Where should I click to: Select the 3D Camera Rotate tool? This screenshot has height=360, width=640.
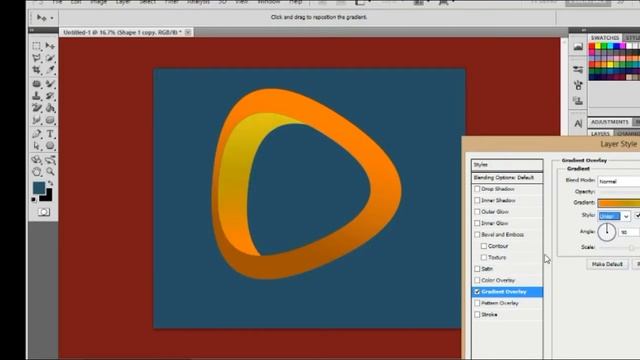(50, 160)
